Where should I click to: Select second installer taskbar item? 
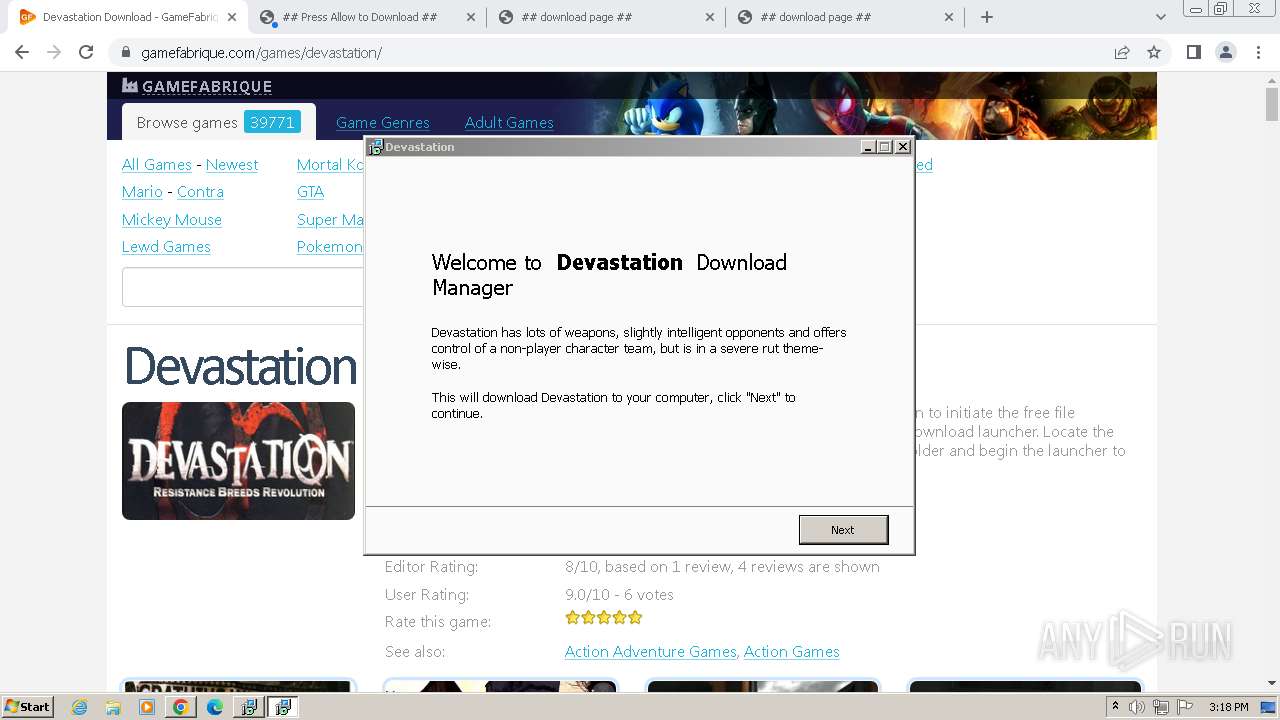point(283,707)
